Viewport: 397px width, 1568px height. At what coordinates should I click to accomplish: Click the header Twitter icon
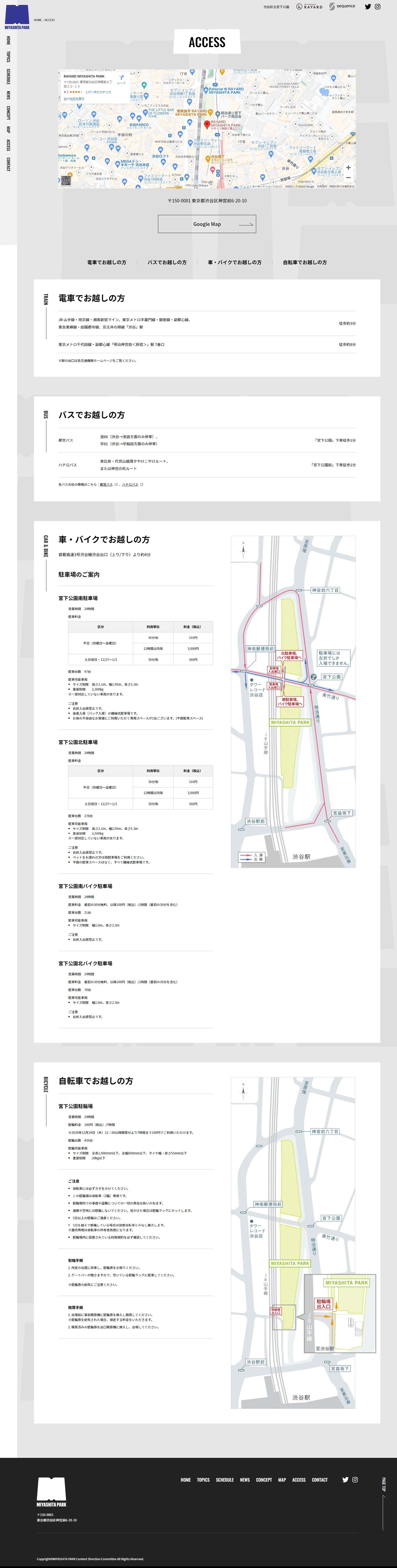pyautogui.click(x=368, y=7)
